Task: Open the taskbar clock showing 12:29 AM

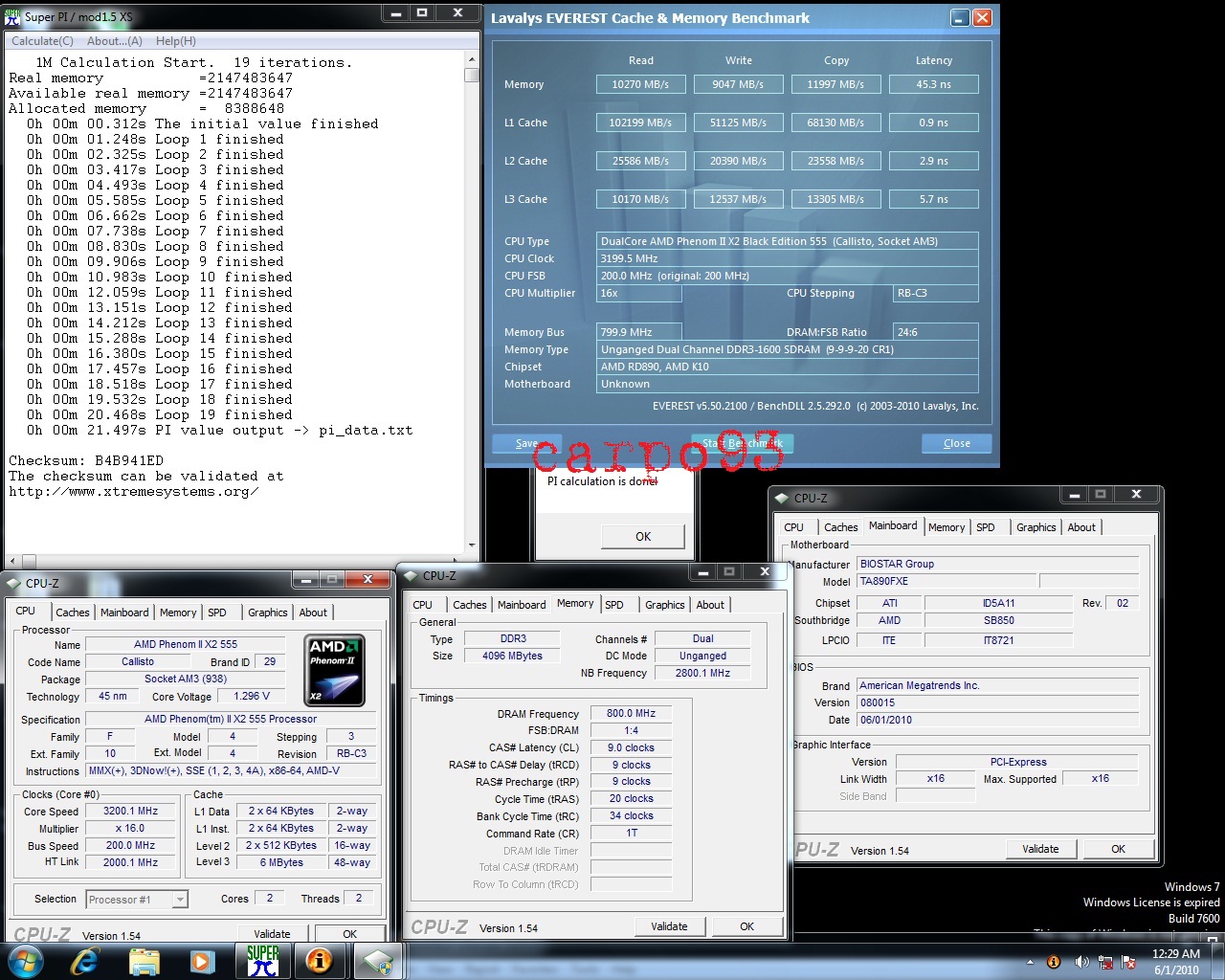Action: coord(1175,962)
